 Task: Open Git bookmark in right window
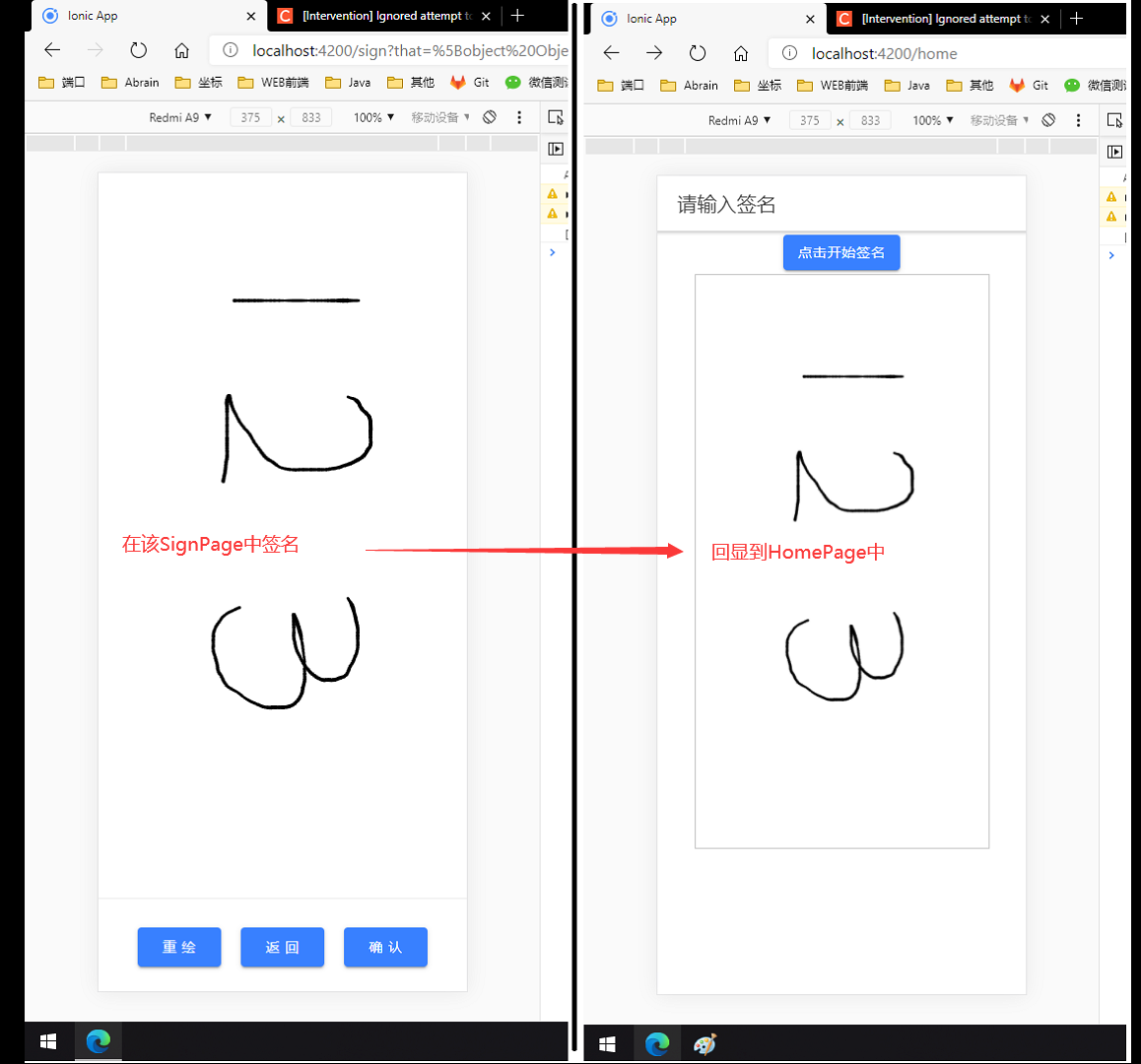1029,85
